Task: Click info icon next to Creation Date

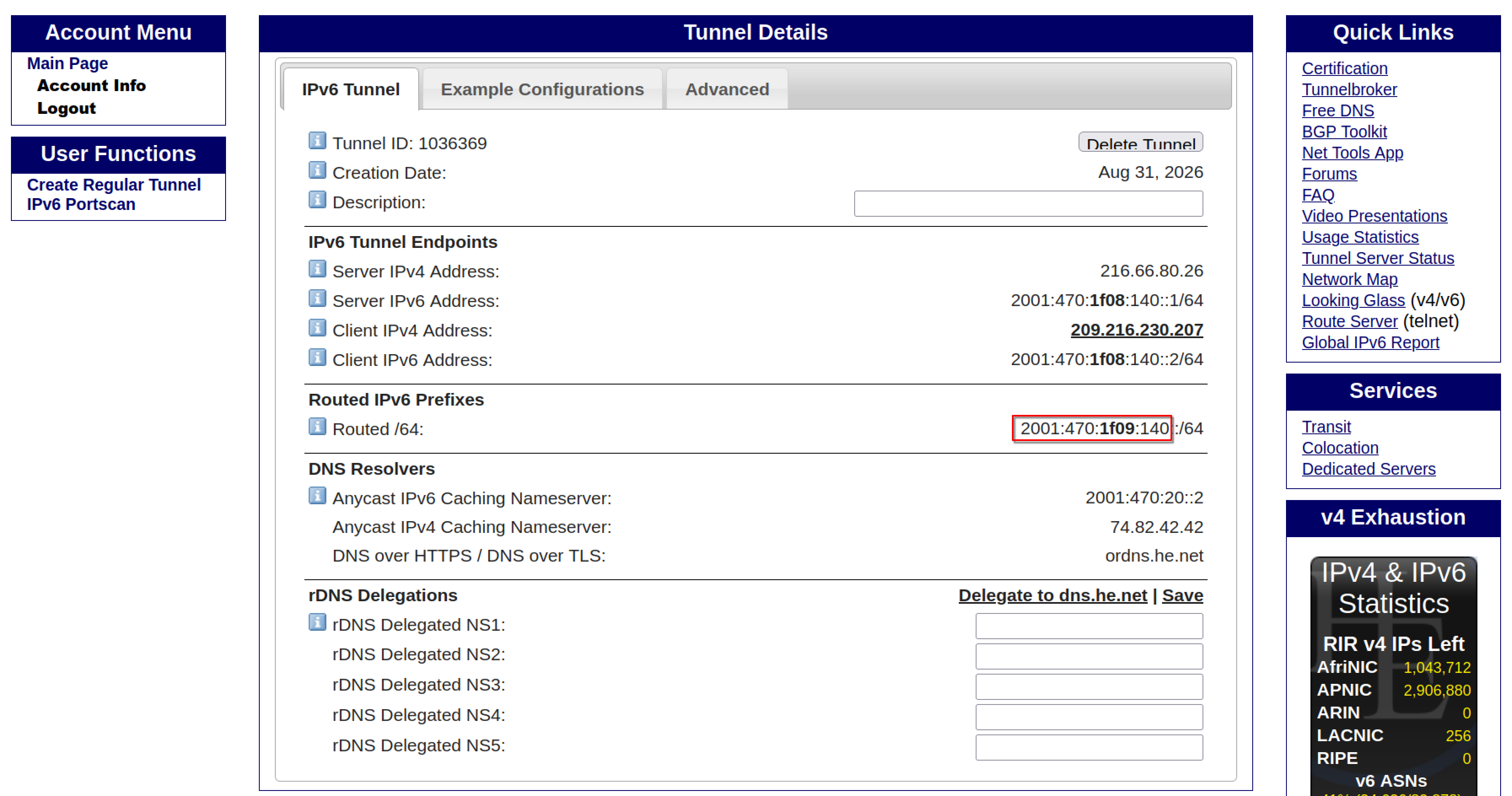Action: 317,171
